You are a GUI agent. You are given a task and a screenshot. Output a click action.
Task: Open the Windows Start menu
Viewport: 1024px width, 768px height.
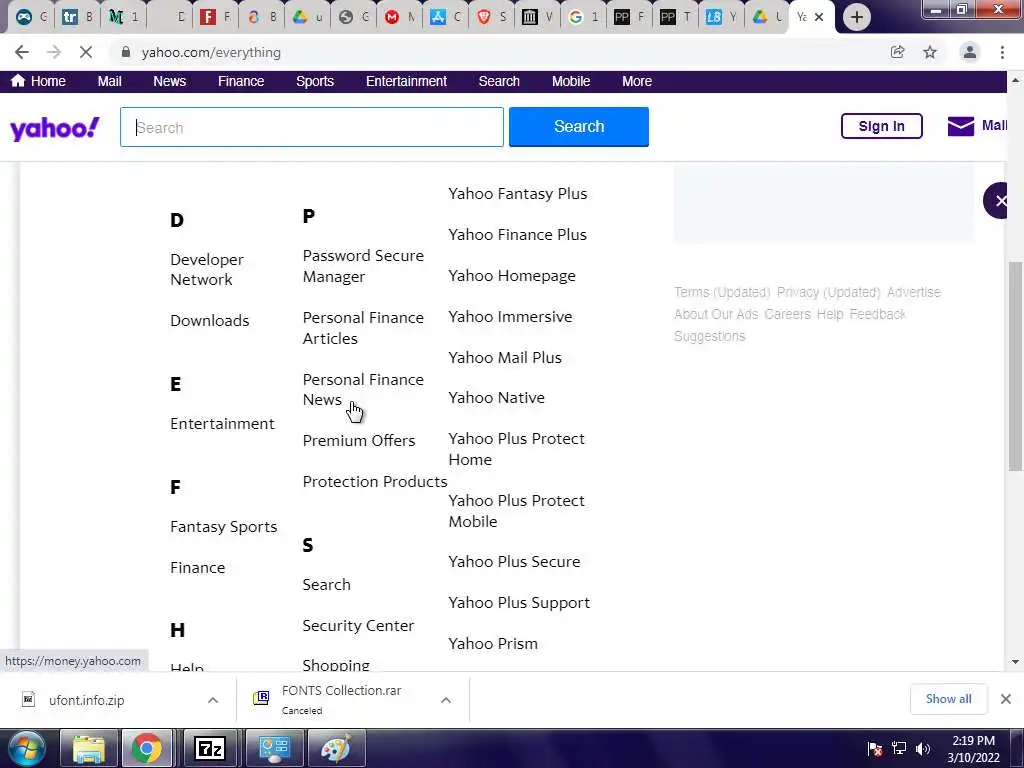point(25,748)
